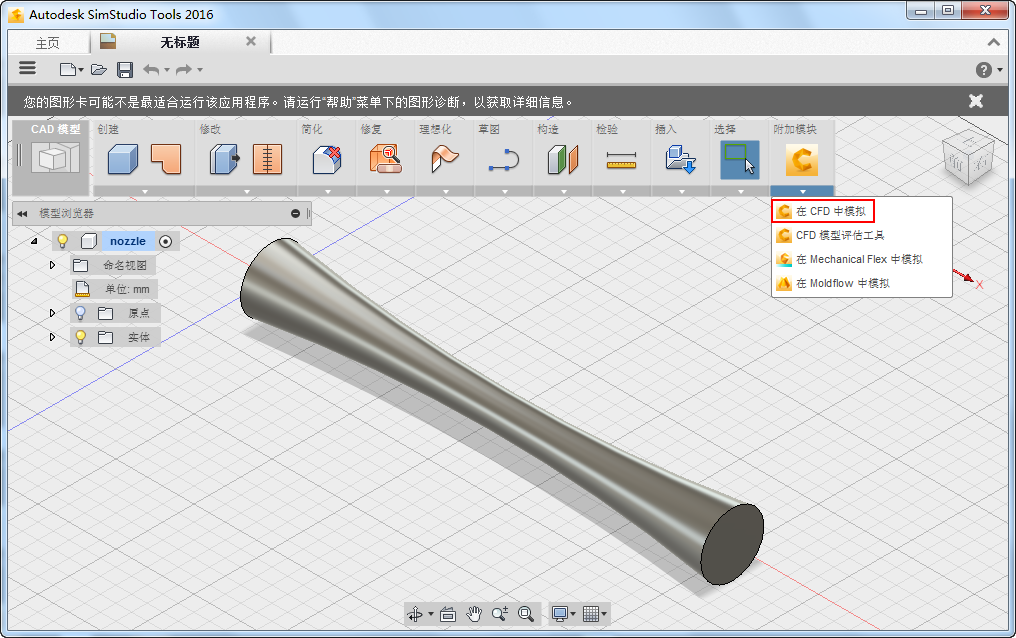Open an existing file
The width and height of the screenshot is (1016, 638).
point(98,69)
